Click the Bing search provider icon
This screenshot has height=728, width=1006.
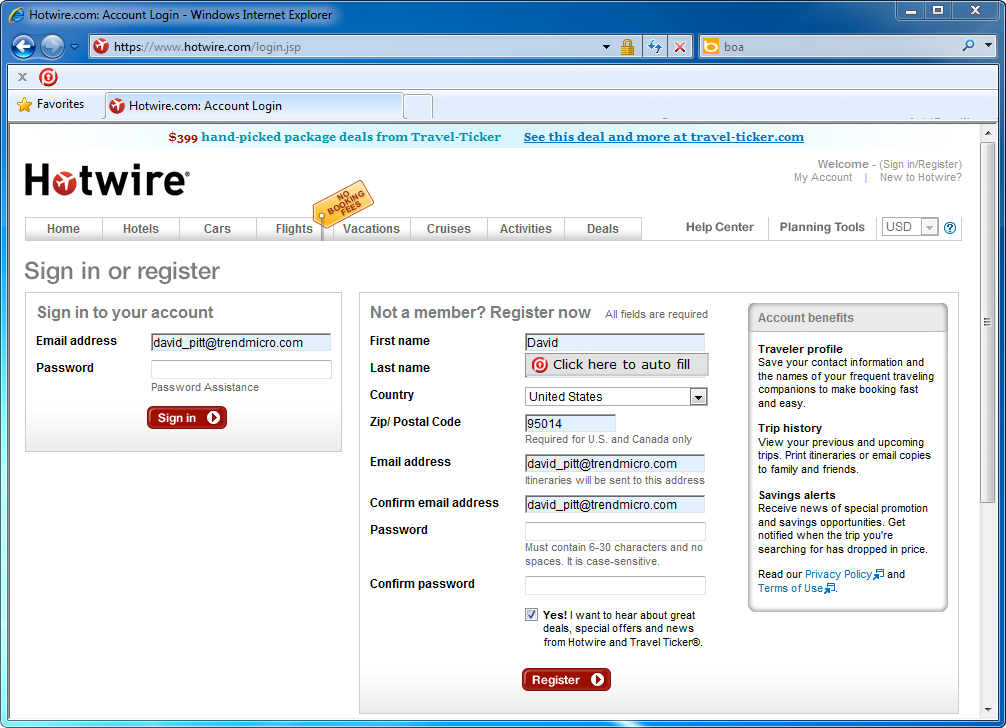coord(710,47)
